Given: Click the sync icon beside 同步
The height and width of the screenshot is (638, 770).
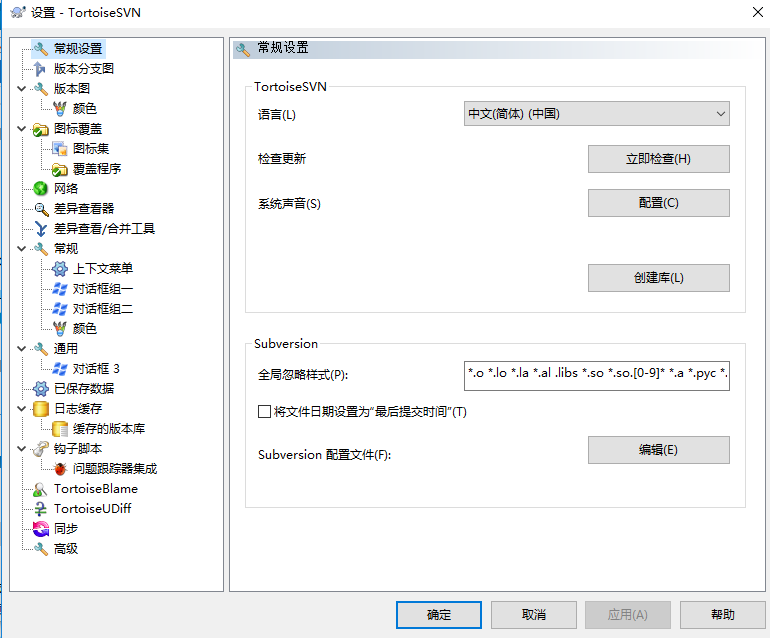Looking at the screenshot, I should tap(41, 529).
